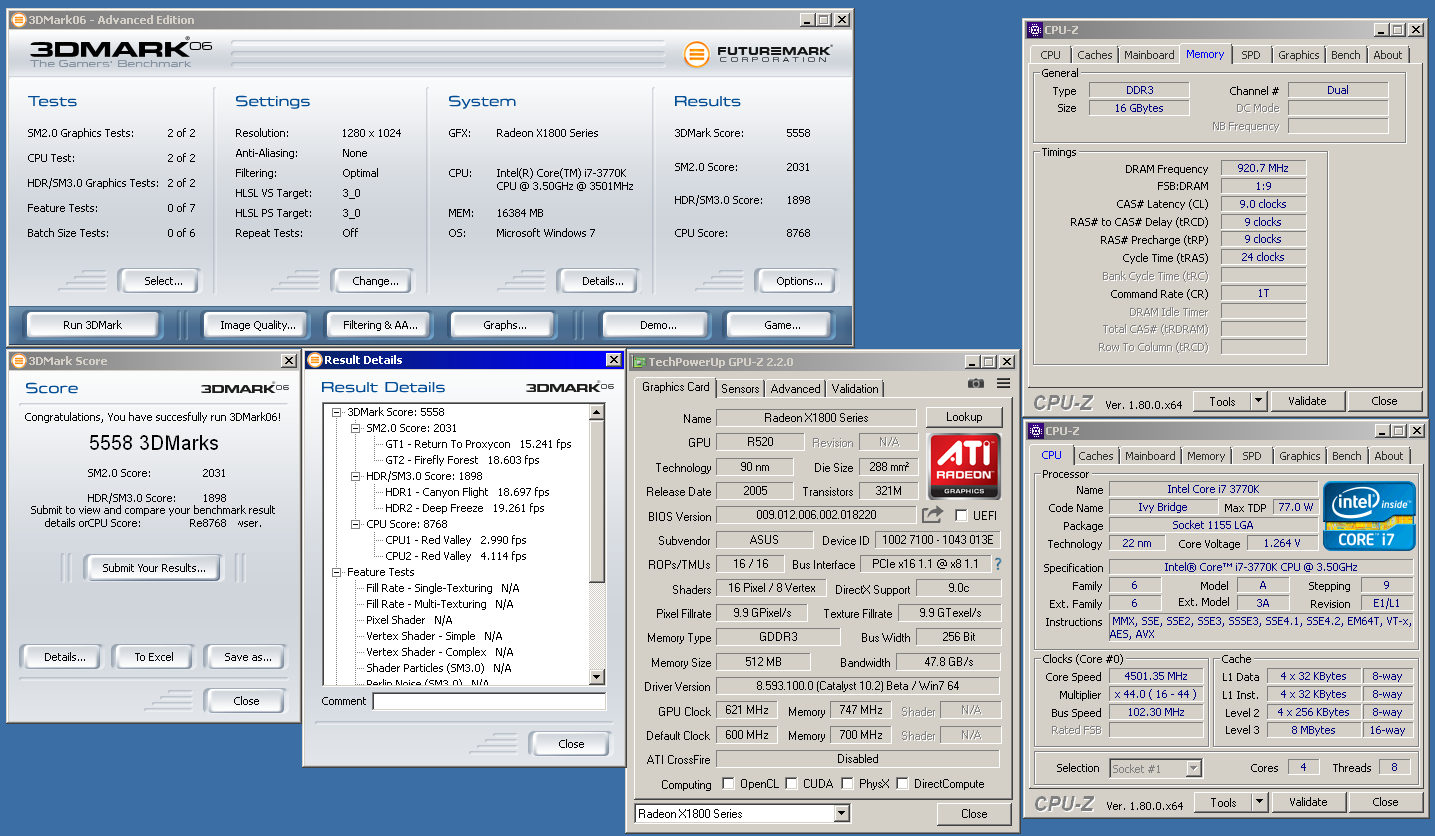Screen dimensions: 1435x836
Task: Click the Bus Interface question mark icon
Action: point(997,564)
